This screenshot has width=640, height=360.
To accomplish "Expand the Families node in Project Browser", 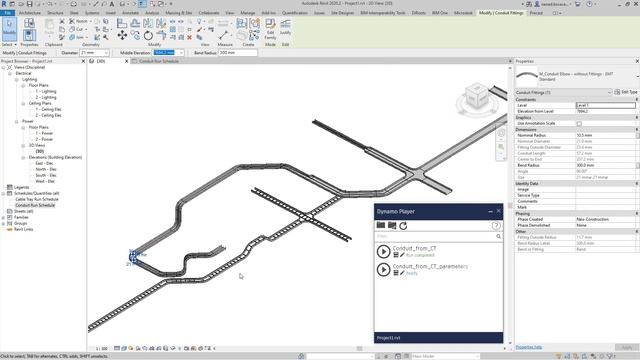I will (x=3, y=218).
